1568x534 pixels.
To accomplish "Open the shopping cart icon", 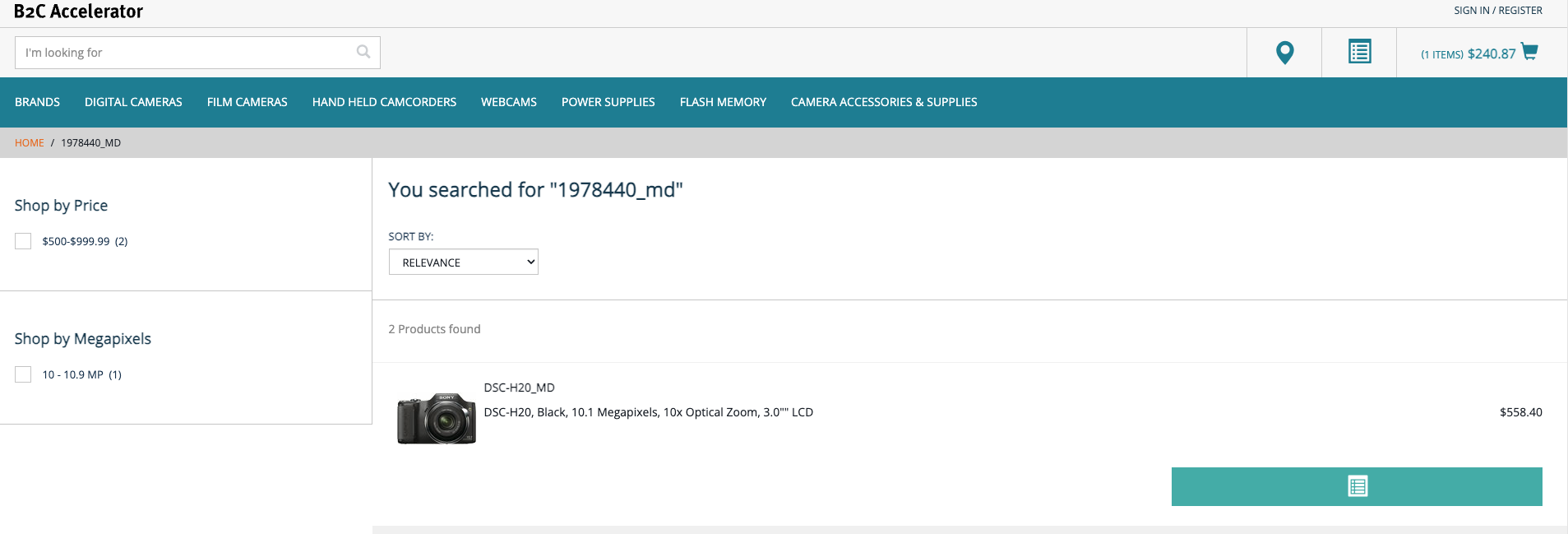I will 1529,51.
